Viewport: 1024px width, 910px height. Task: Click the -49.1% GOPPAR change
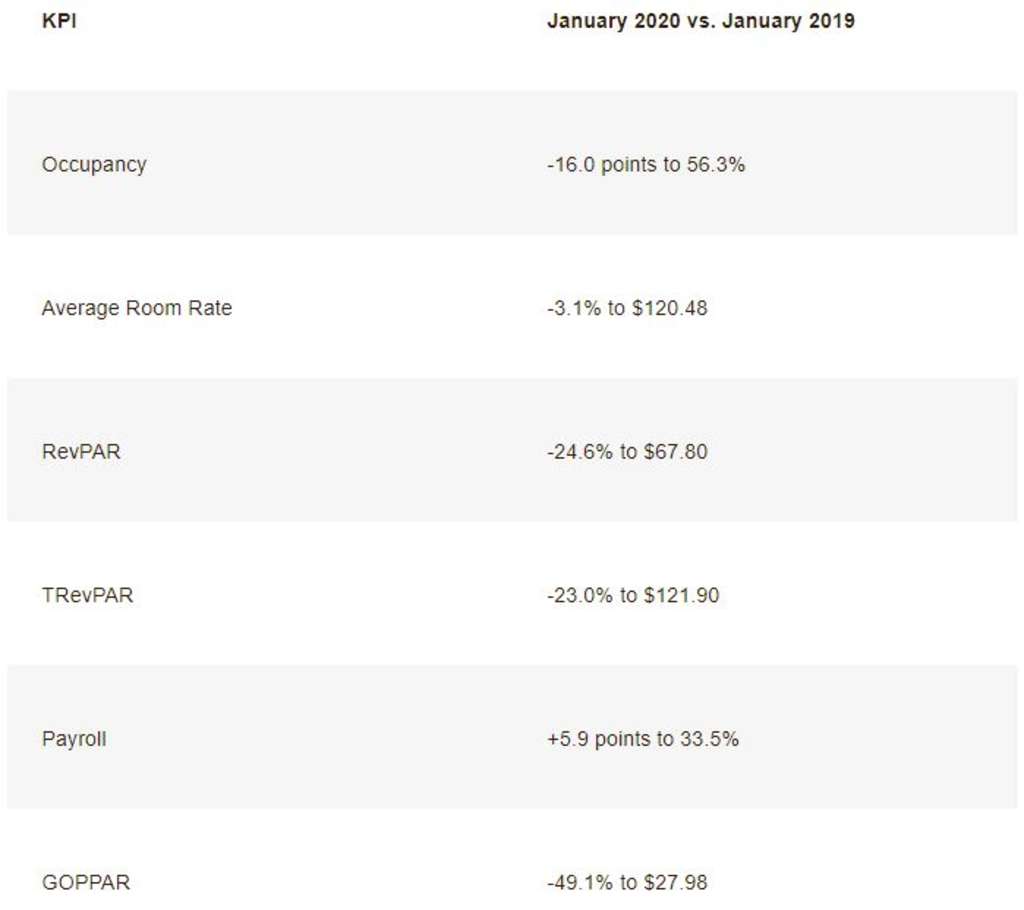point(579,883)
